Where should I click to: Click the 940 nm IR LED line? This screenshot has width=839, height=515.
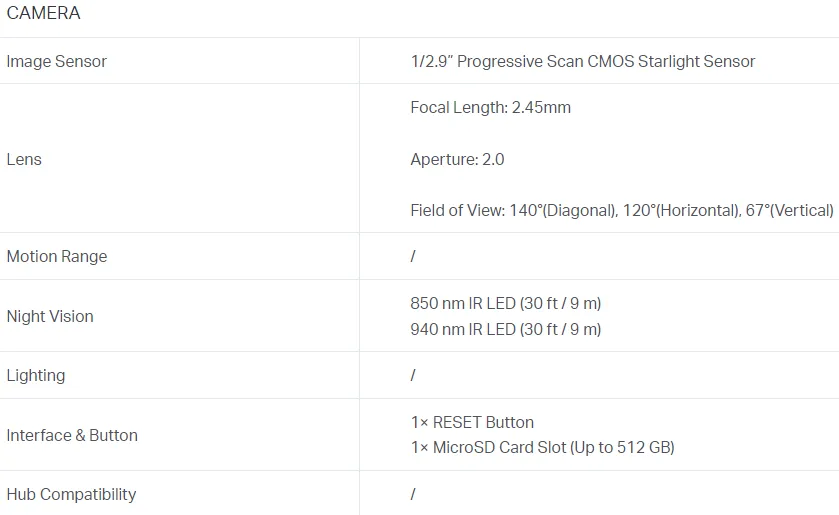(506, 329)
